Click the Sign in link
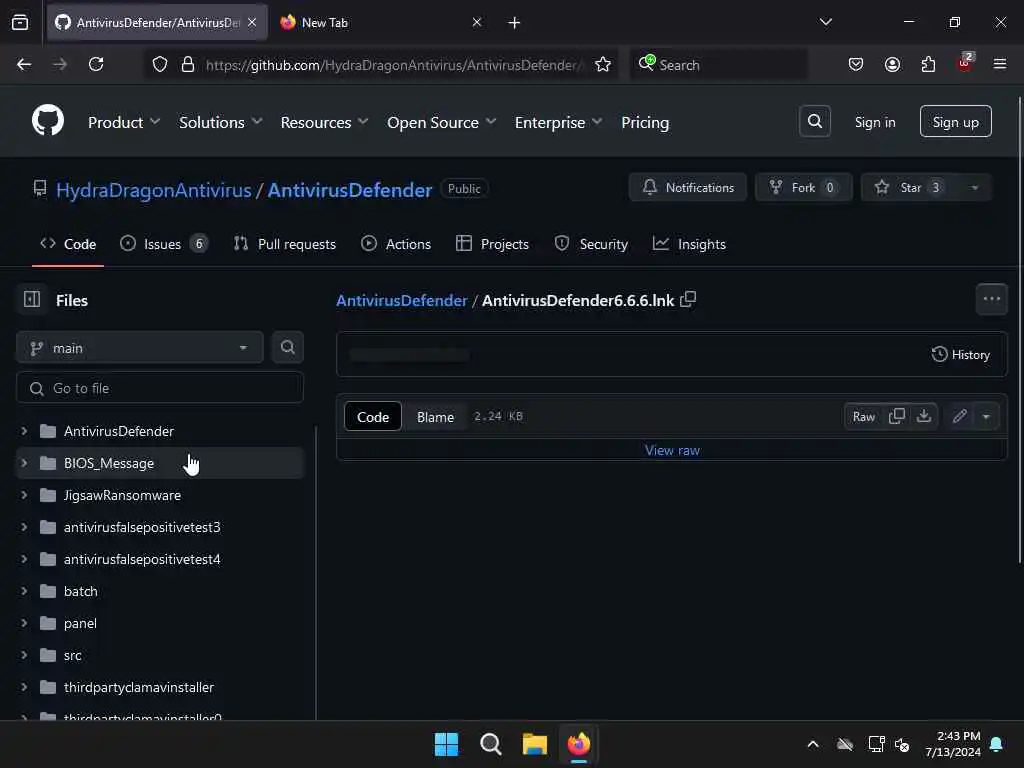Image resolution: width=1024 pixels, height=768 pixels. pos(874,122)
